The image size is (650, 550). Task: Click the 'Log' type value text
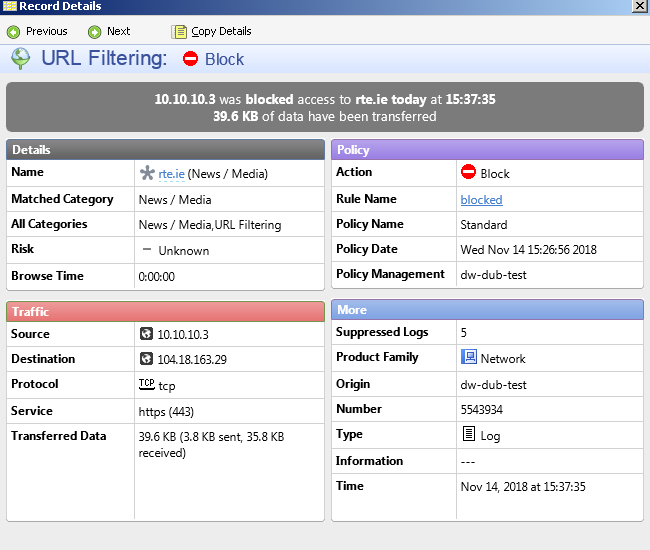pos(490,436)
